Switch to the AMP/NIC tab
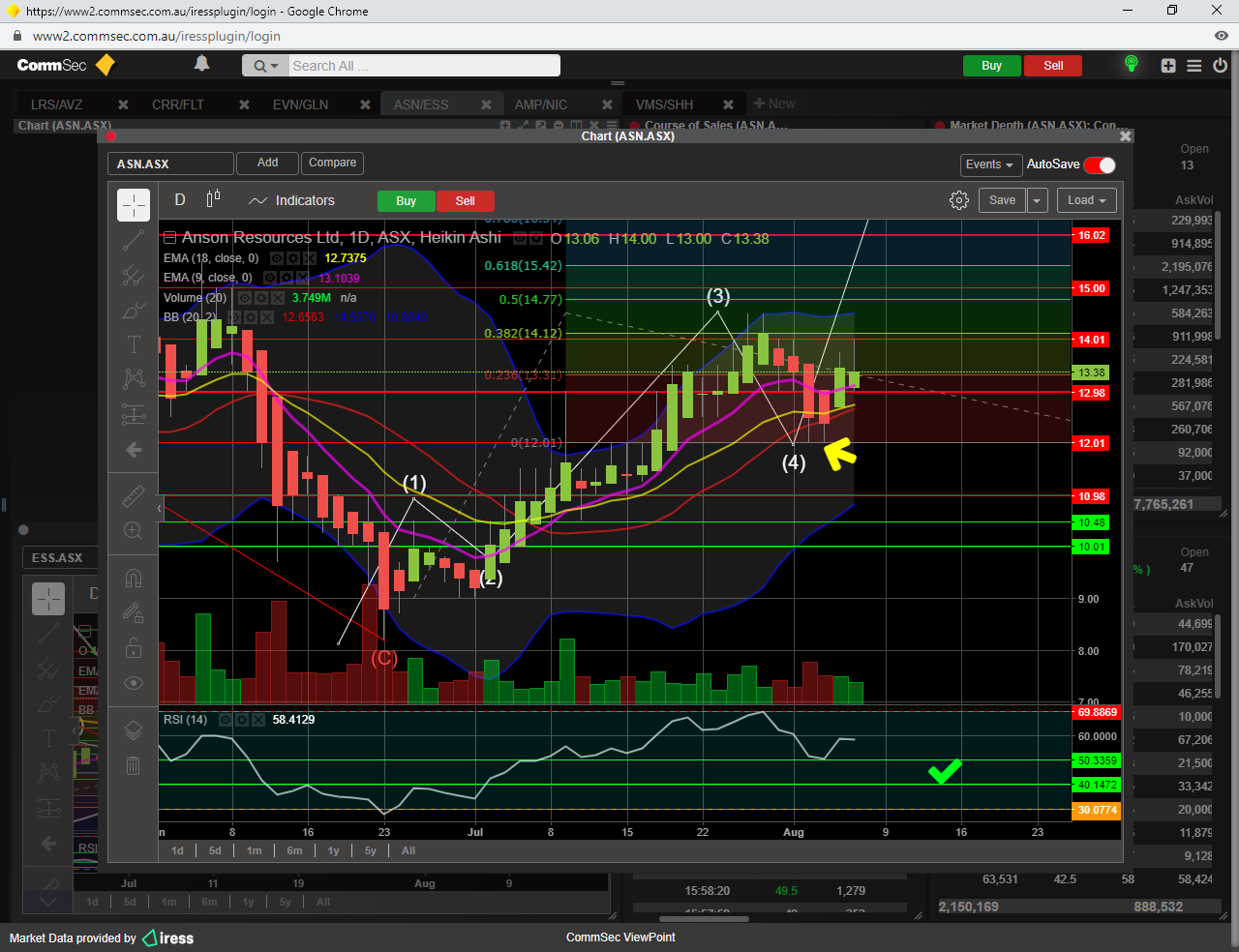Screen dimensions: 1239x952 tap(541, 104)
